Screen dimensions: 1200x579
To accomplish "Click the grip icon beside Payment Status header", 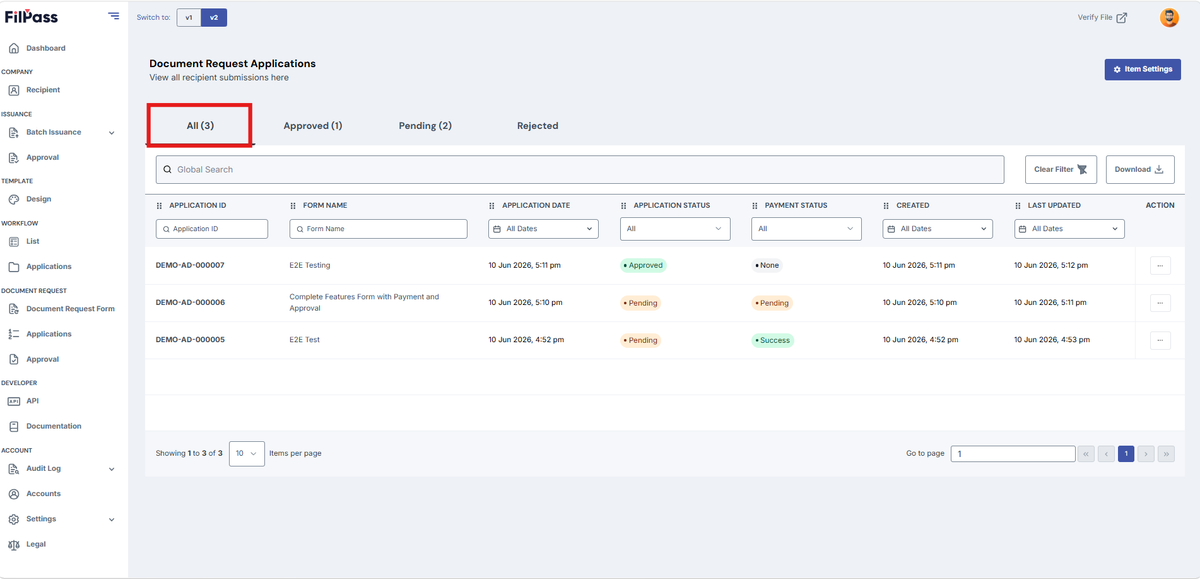I will point(755,206).
